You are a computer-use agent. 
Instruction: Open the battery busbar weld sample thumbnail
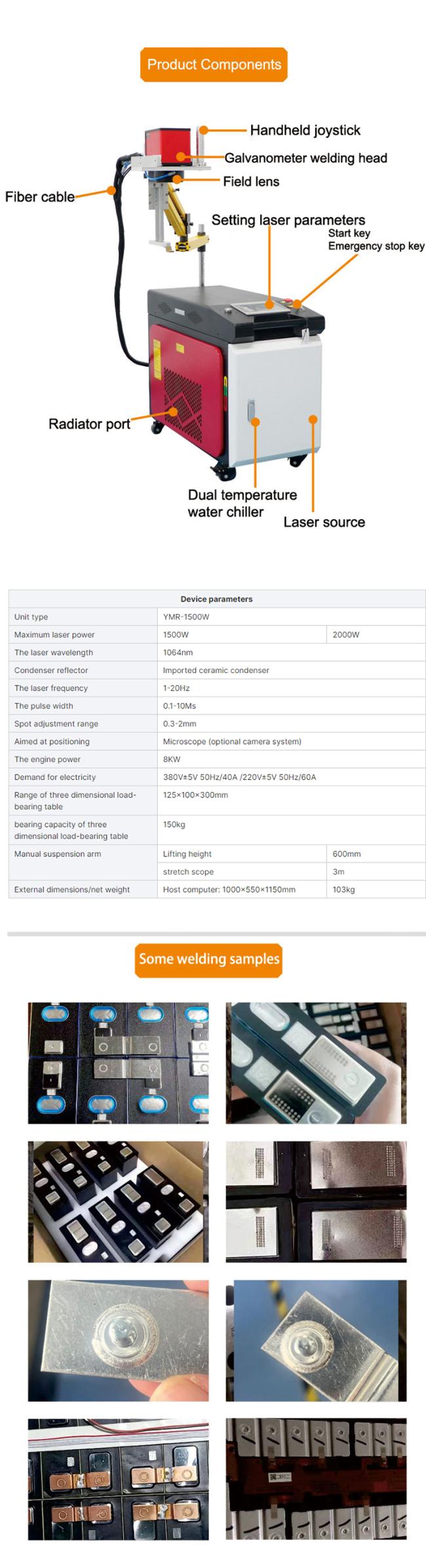118,1063
